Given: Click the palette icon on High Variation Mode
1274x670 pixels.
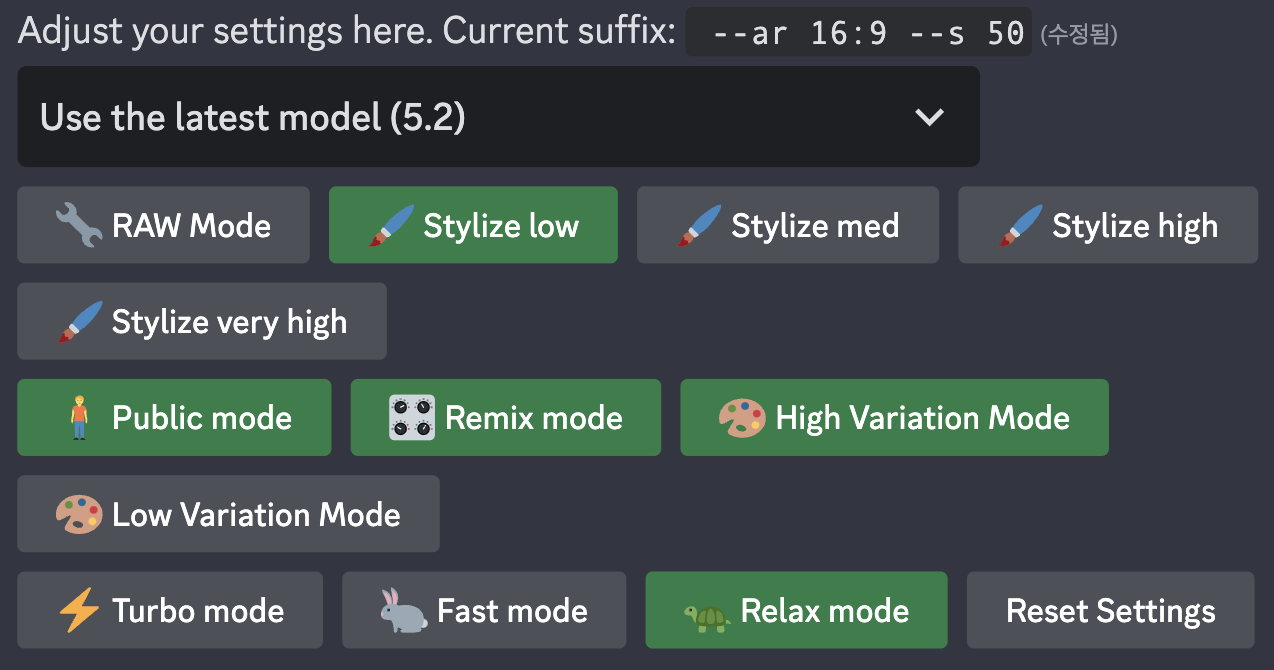Looking at the screenshot, I should pyautogui.click(x=742, y=418).
